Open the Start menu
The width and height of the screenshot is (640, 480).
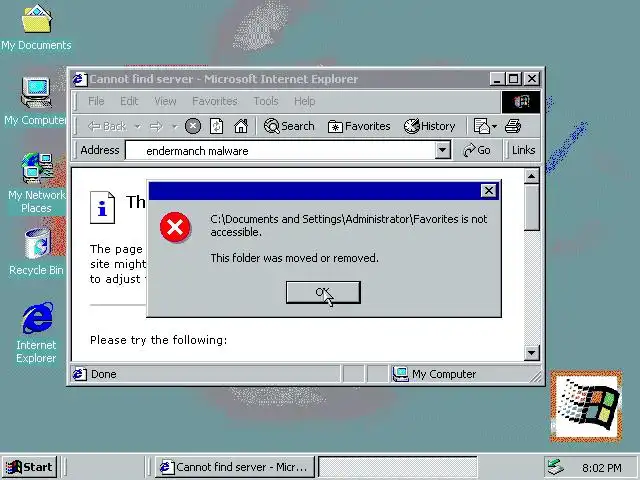tap(29, 467)
